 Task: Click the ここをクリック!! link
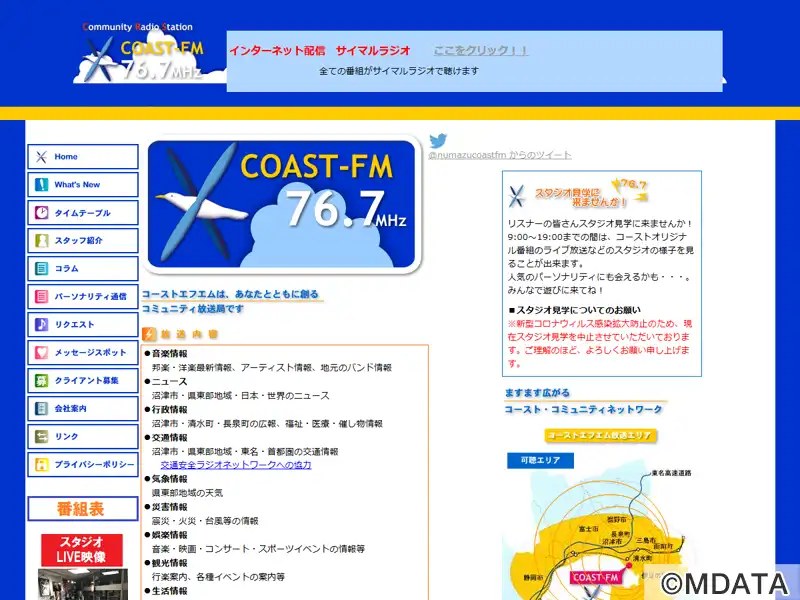point(480,51)
